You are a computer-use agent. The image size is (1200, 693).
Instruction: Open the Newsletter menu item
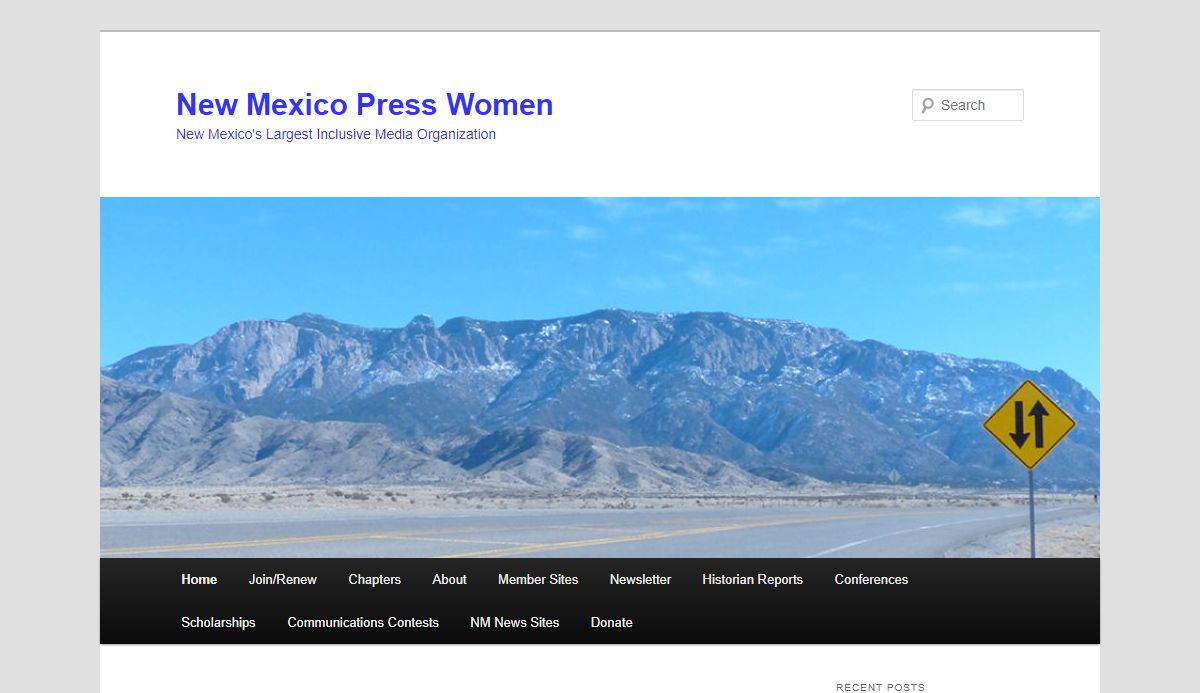click(x=640, y=579)
